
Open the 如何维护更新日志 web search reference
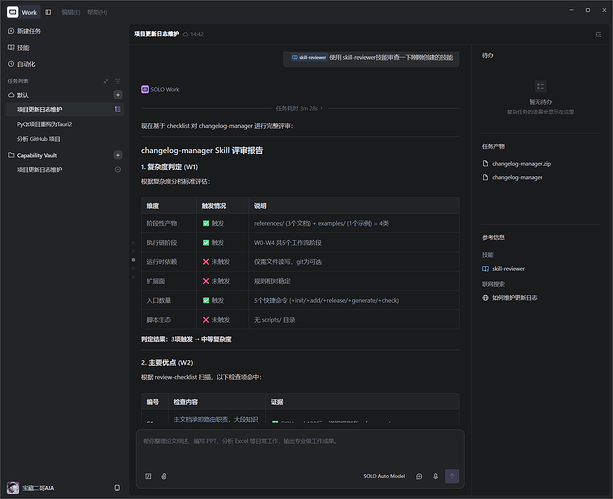[x=510, y=298]
